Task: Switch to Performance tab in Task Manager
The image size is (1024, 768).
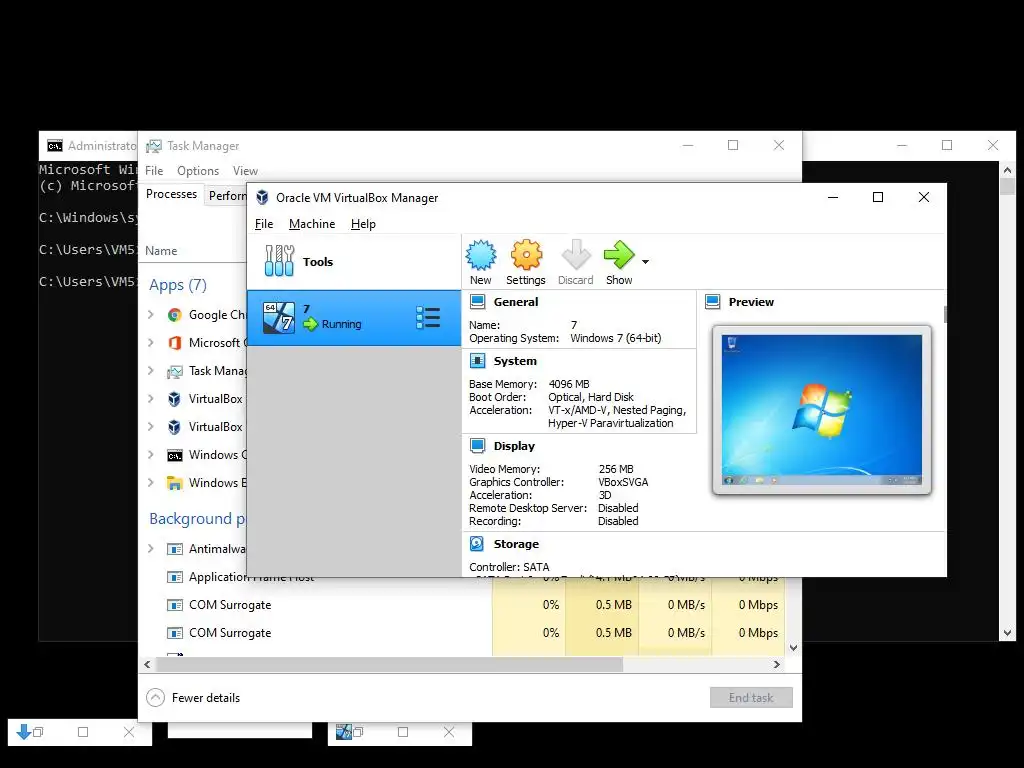Action: pos(227,195)
